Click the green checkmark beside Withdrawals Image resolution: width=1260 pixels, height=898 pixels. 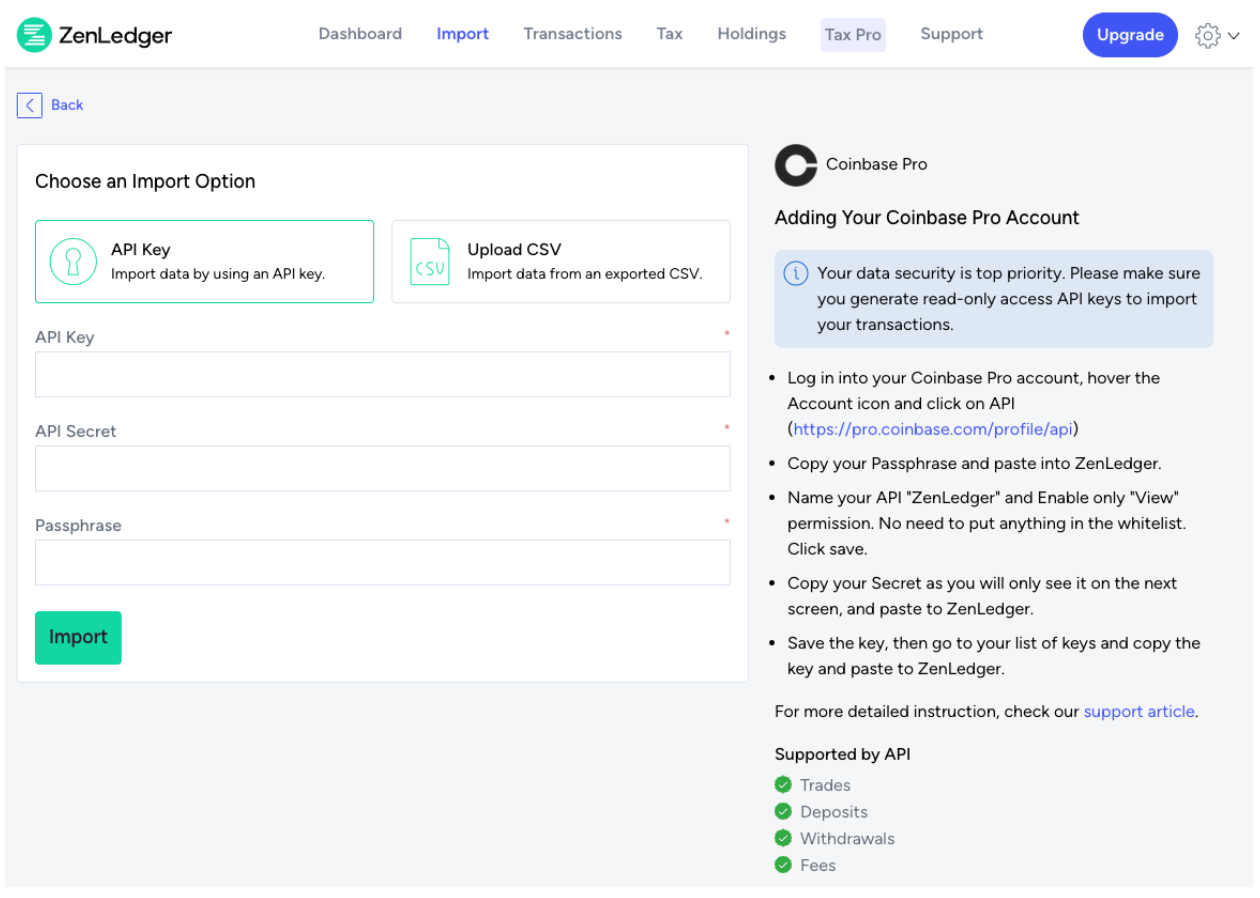(x=783, y=838)
